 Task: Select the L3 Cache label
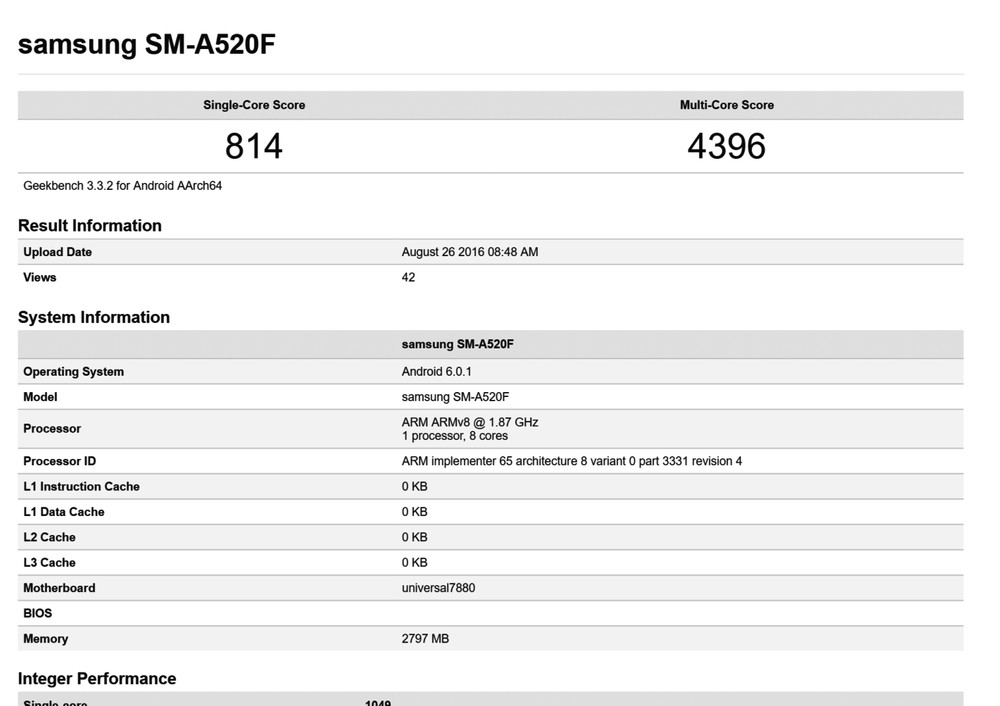(x=49, y=563)
